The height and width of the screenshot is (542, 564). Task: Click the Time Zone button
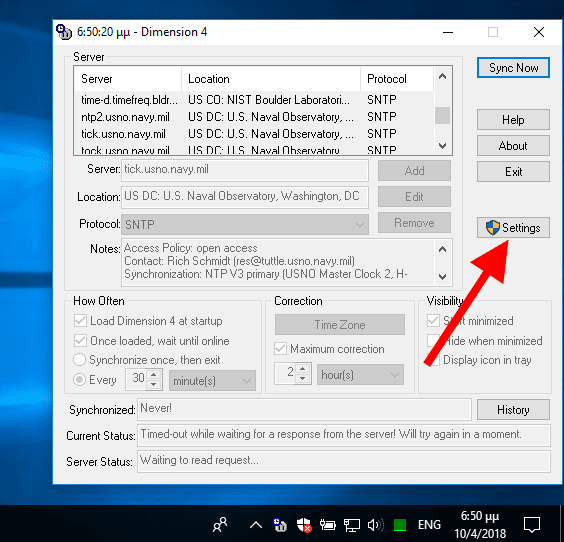340,325
